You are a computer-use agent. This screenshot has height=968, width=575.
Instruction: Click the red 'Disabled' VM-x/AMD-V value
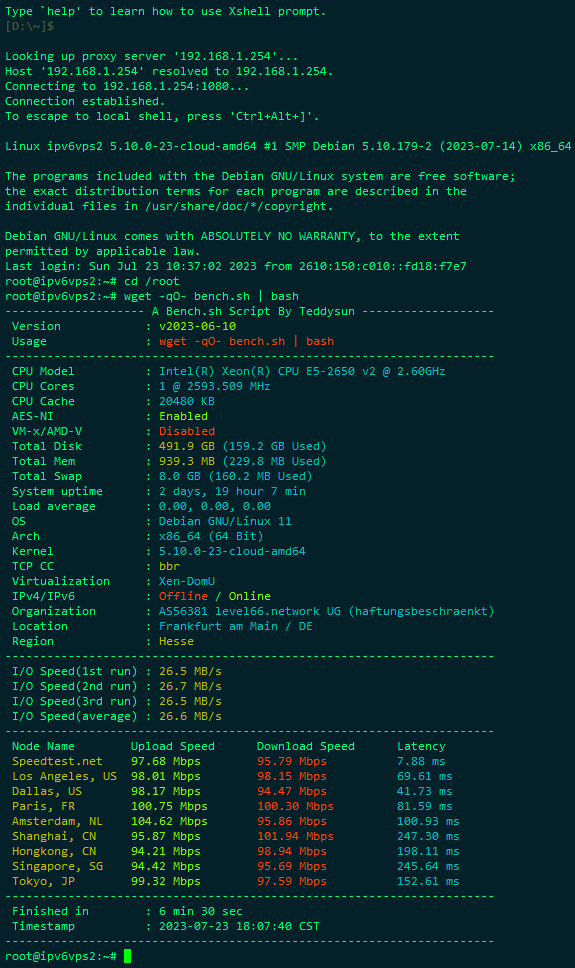[x=187, y=431]
